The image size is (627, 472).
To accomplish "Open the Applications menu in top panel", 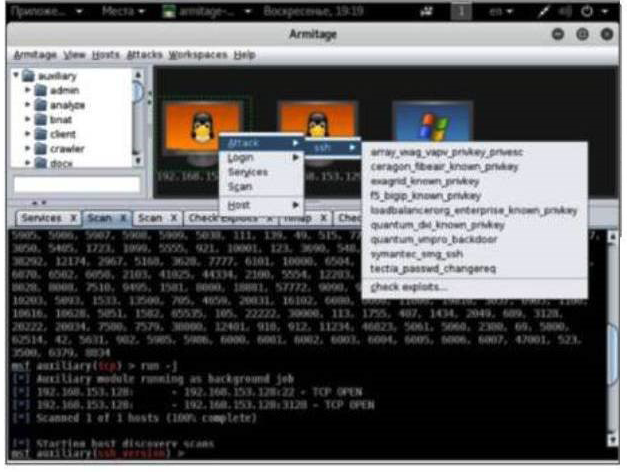I will coord(46,11).
